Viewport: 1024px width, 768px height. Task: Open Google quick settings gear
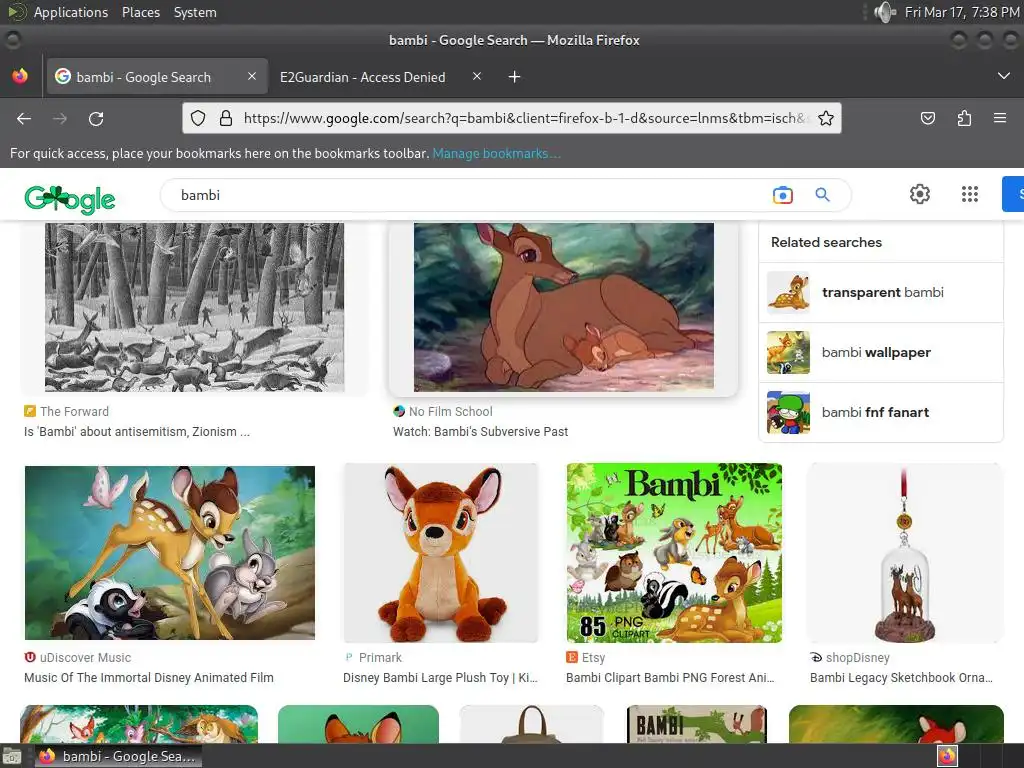tap(920, 194)
